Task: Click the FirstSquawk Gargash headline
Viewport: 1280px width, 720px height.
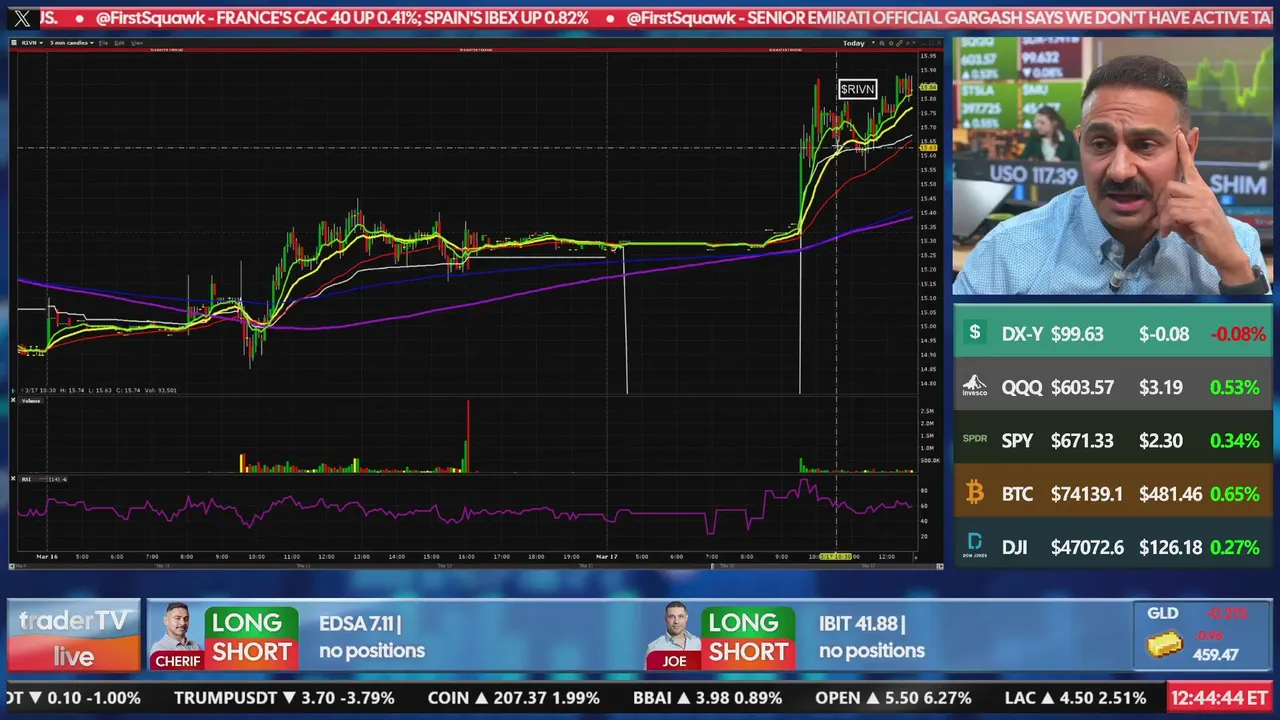Action: pyautogui.click(x=950, y=17)
